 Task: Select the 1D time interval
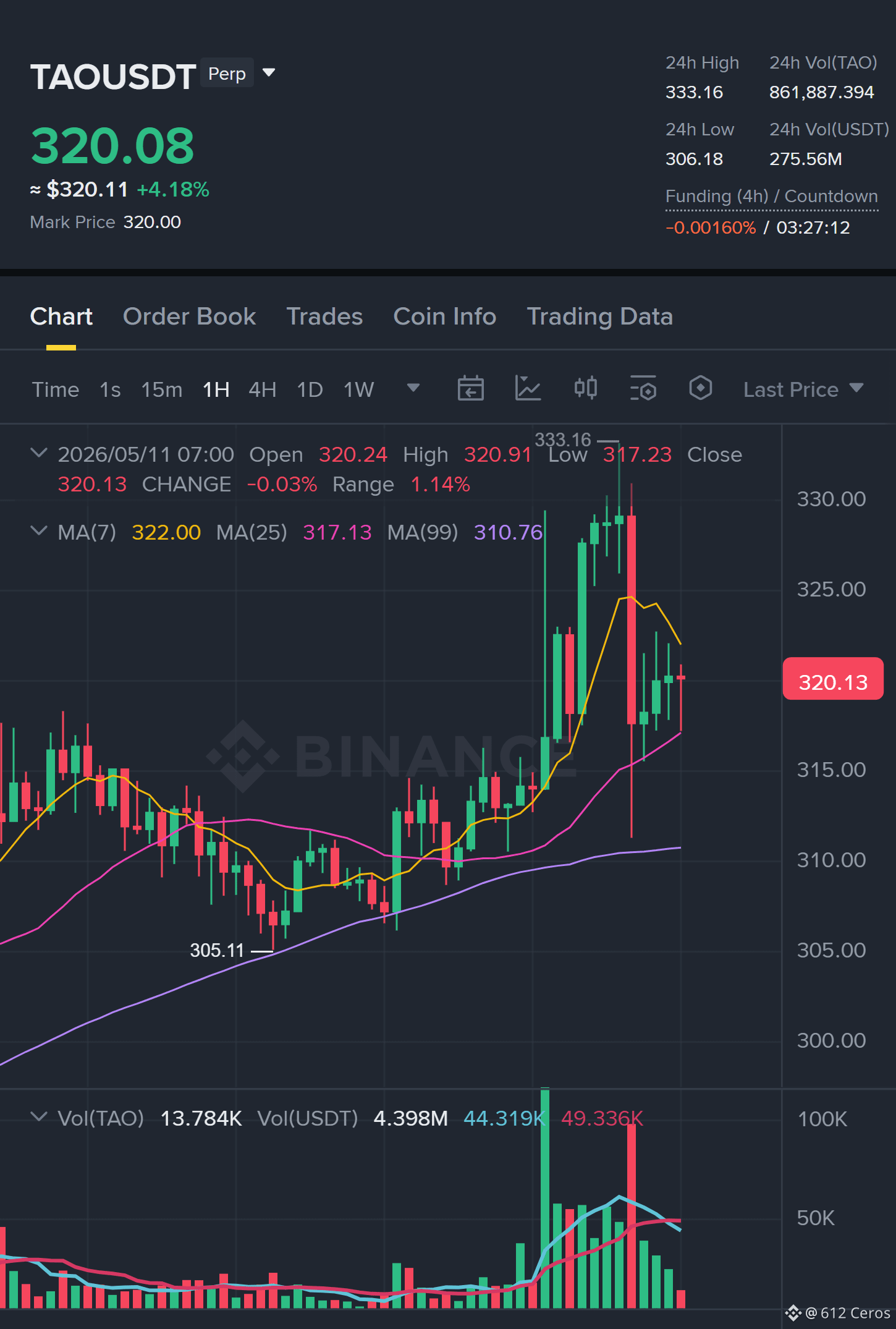click(x=310, y=390)
